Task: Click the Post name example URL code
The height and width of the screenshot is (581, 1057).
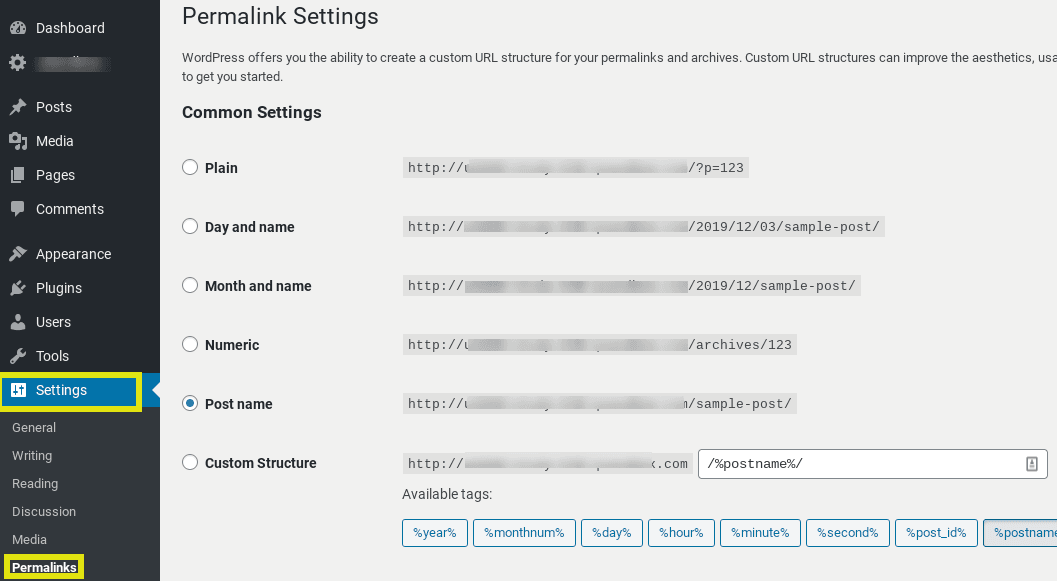Action: [x=600, y=404]
